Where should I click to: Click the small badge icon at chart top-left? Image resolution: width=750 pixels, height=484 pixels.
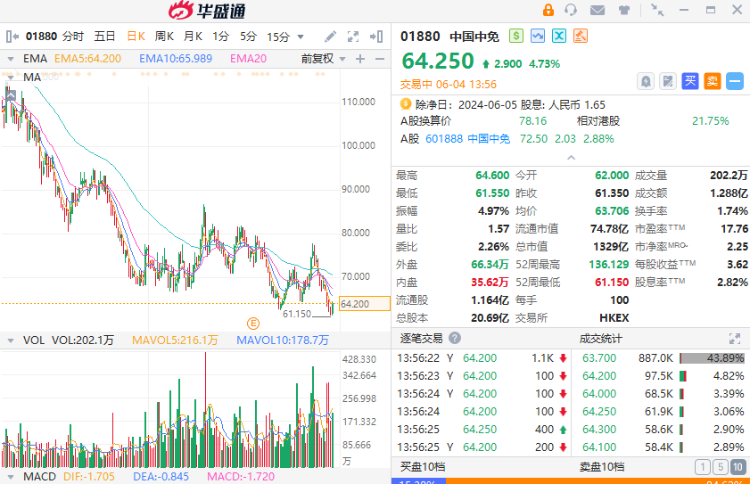pyautogui.click(x=11, y=96)
